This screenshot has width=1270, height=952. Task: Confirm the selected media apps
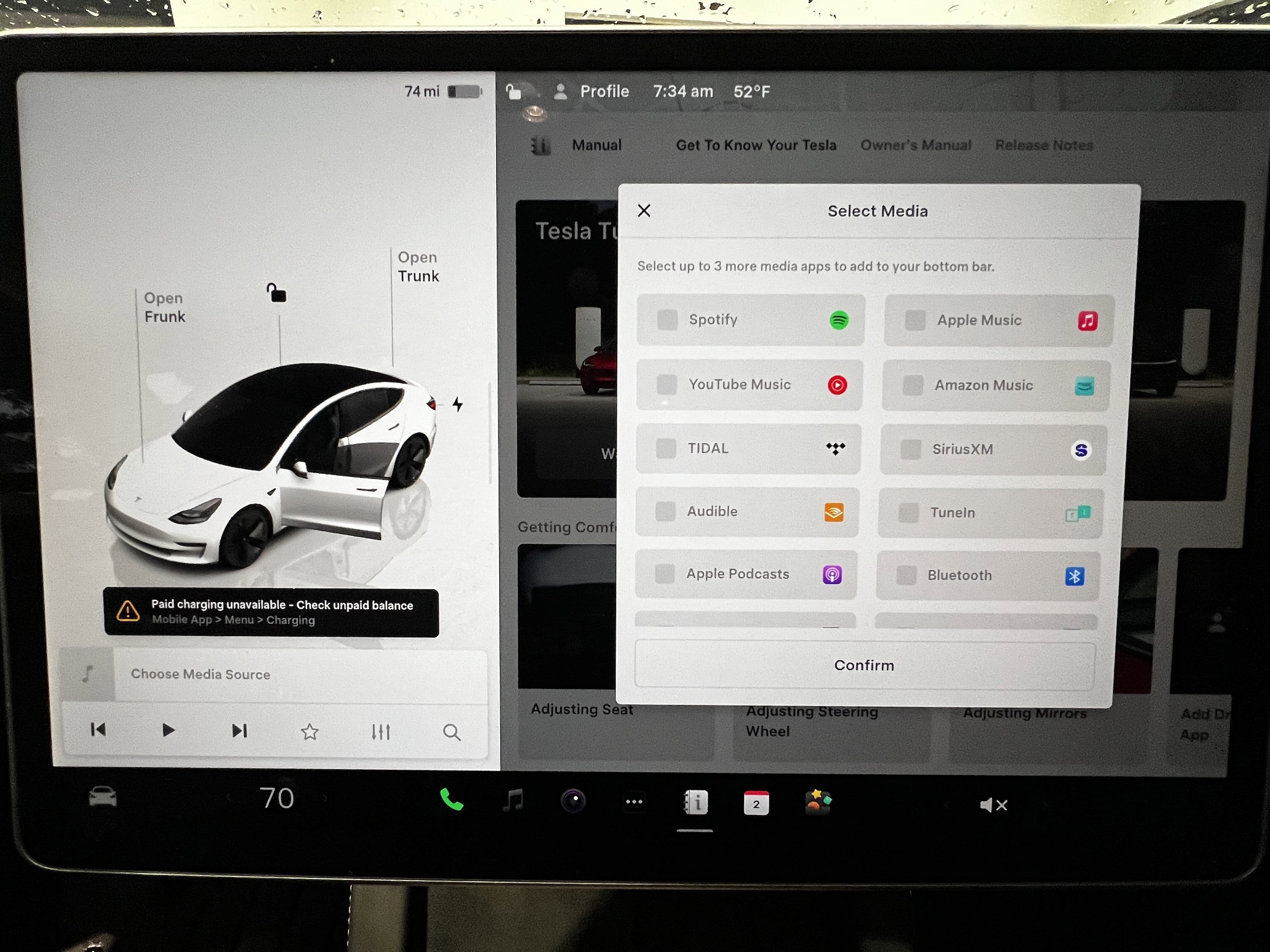pyautogui.click(x=864, y=665)
